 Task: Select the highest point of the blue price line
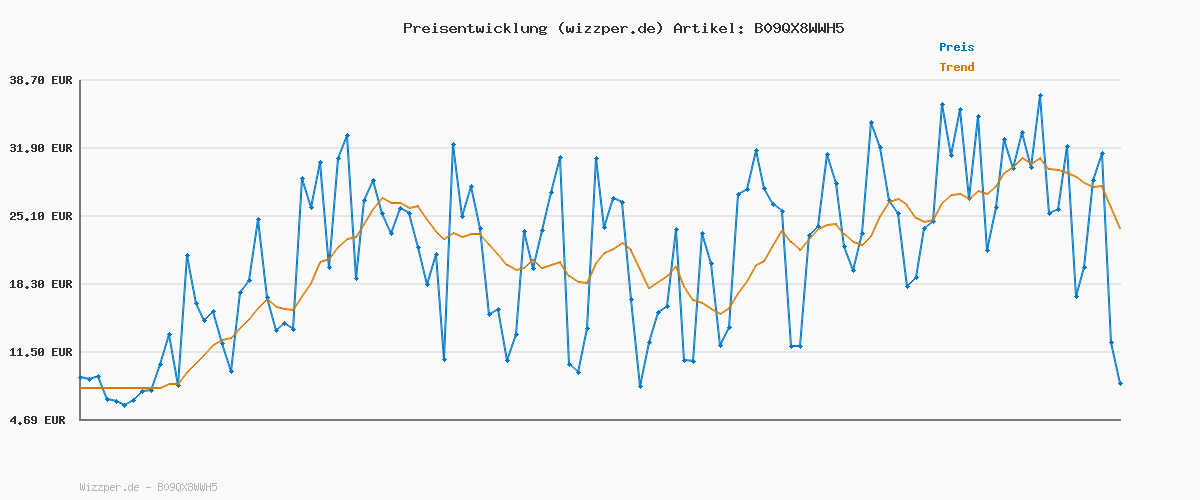(x=1040, y=96)
